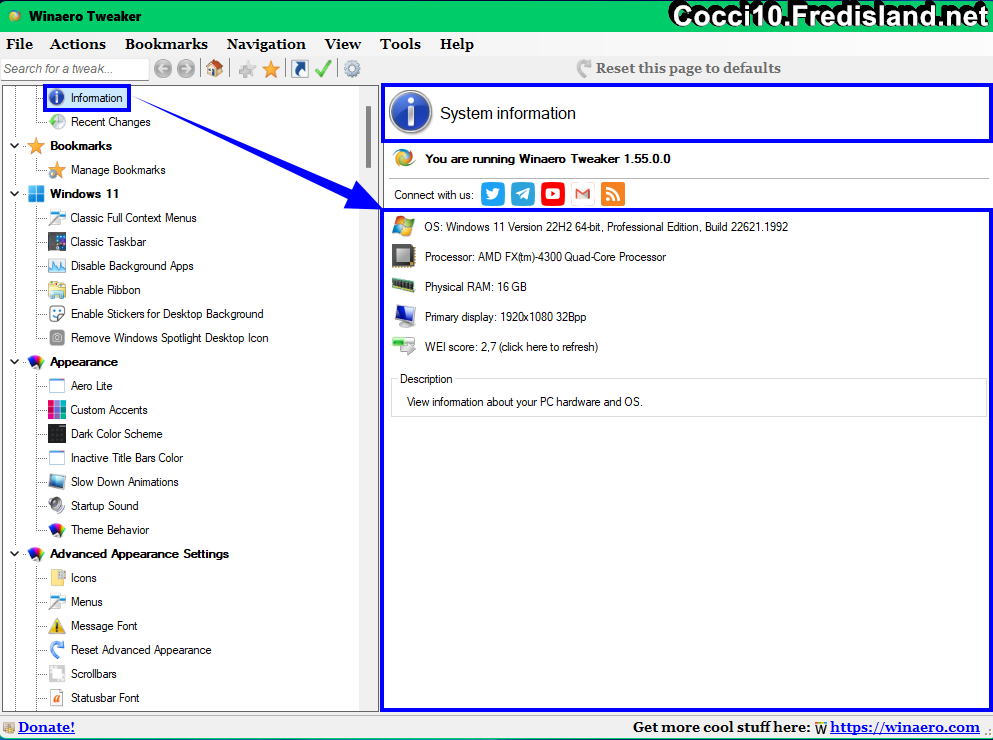
Task: Collapse the Appearance tree section
Action: tap(15, 362)
